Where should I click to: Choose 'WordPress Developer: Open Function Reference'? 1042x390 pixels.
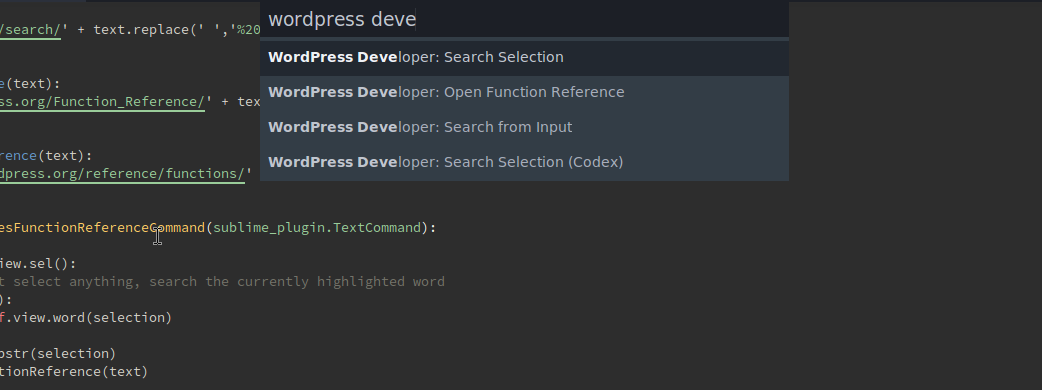pyautogui.click(x=524, y=92)
